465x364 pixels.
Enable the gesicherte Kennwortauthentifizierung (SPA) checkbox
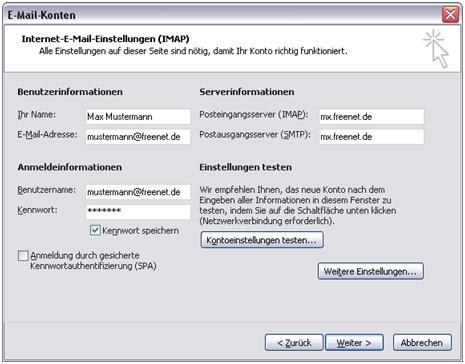(x=23, y=256)
